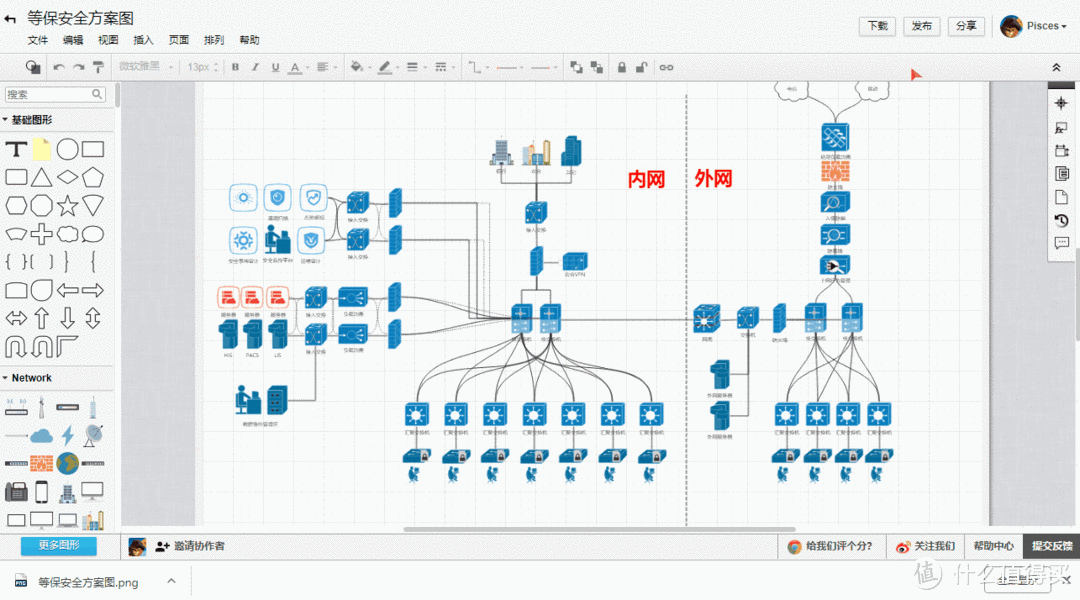Click the fill color paint bucket
Viewport: 1080px width, 600px height.
coord(357,67)
